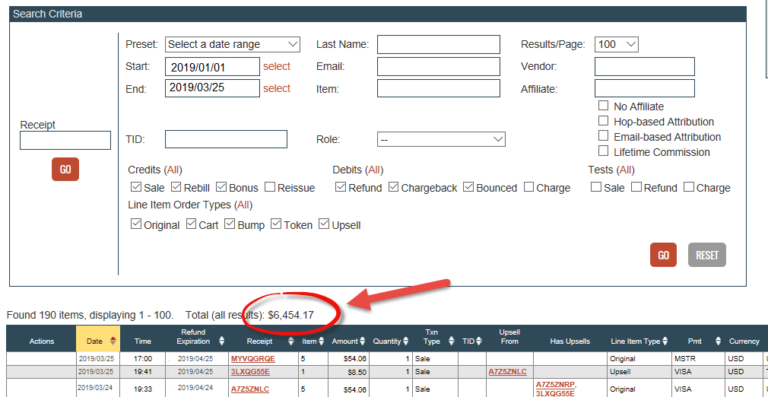The width and height of the screenshot is (768, 397).
Task: Focus the Email input field
Action: pyautogui.click(x=438, y=66)
